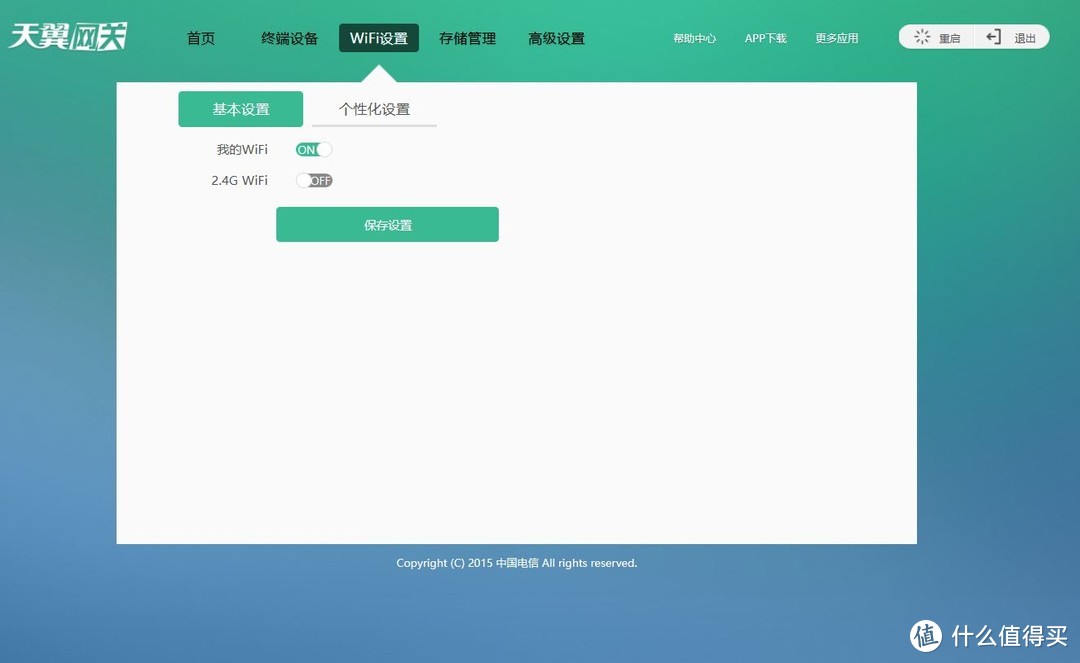Viewport: 1080px width, 663px height.
Task: Click the restart spinner icon next to 重启
Action: (921, 37)
